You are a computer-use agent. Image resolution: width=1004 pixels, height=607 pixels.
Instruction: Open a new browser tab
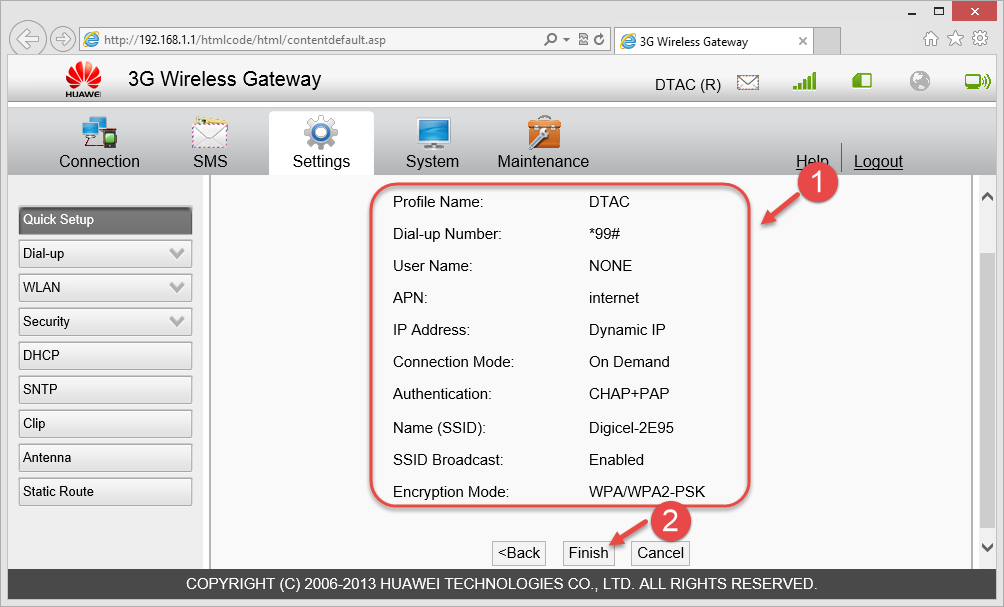pos(827,41)
